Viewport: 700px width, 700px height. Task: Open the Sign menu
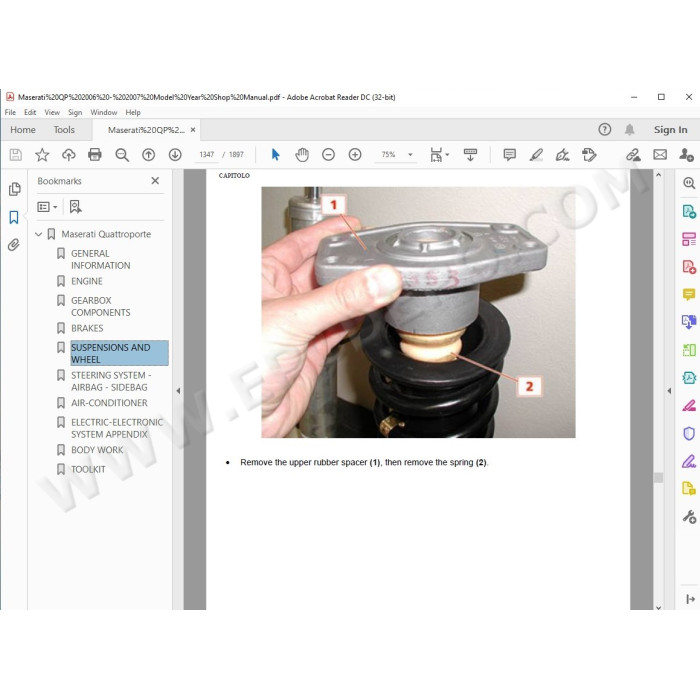(x=75, y=112)
